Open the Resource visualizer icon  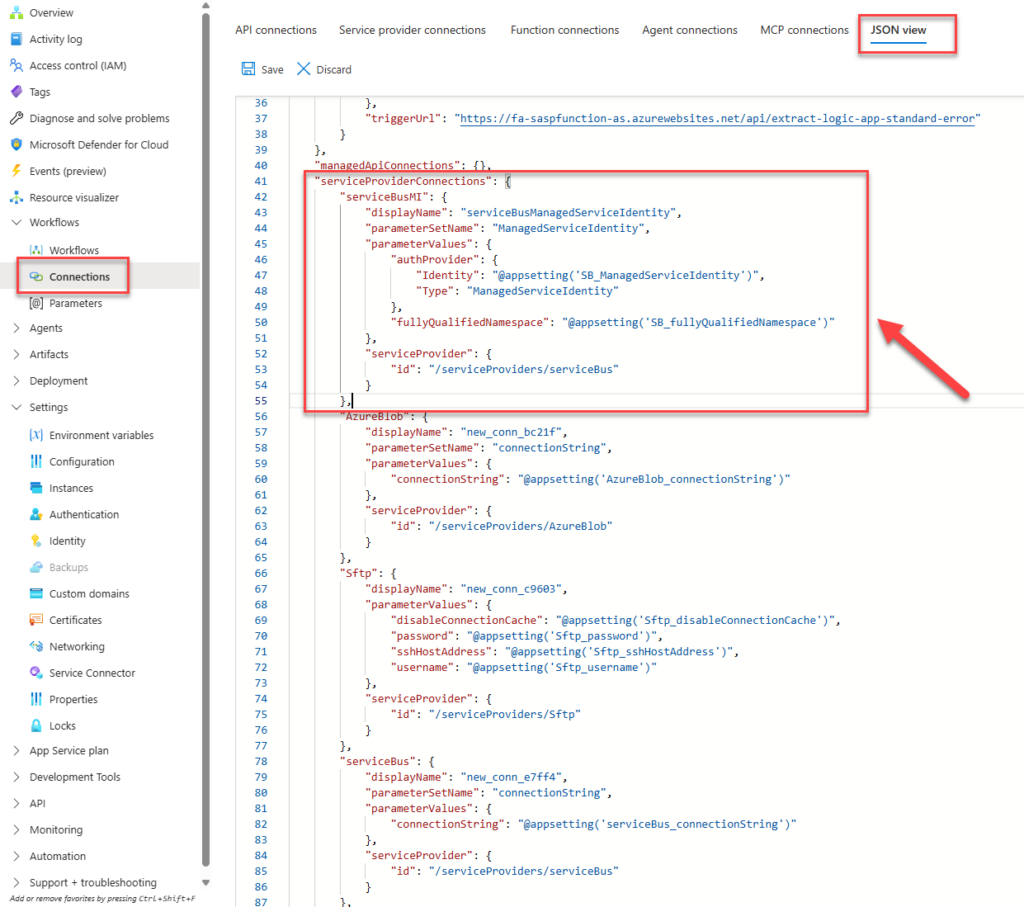pos(16,197)
